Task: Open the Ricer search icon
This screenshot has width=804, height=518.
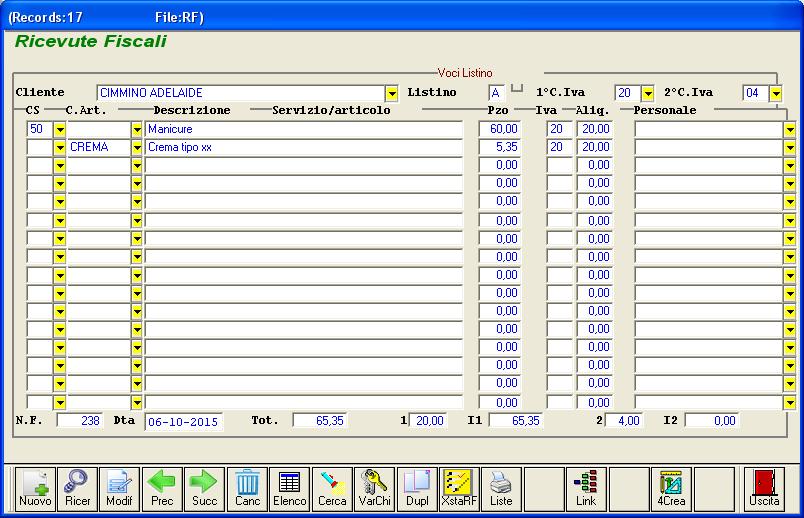Action: tap(77, 489)
